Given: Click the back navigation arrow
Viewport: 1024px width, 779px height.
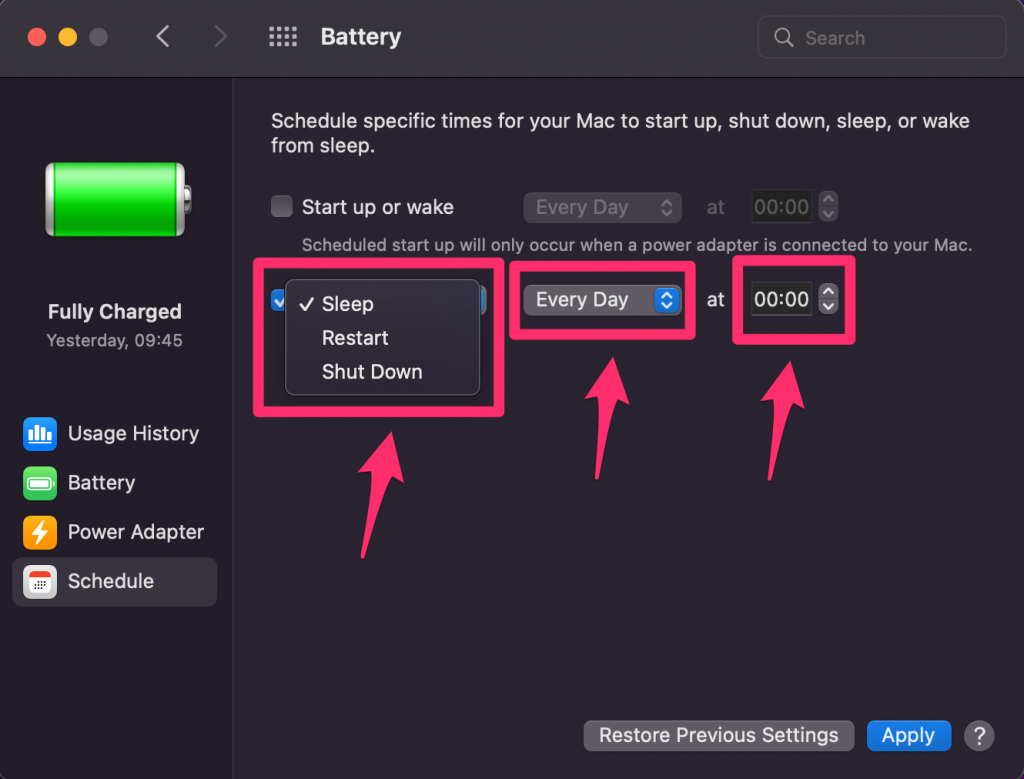Looking at the screenshot, I should point(163,36).
